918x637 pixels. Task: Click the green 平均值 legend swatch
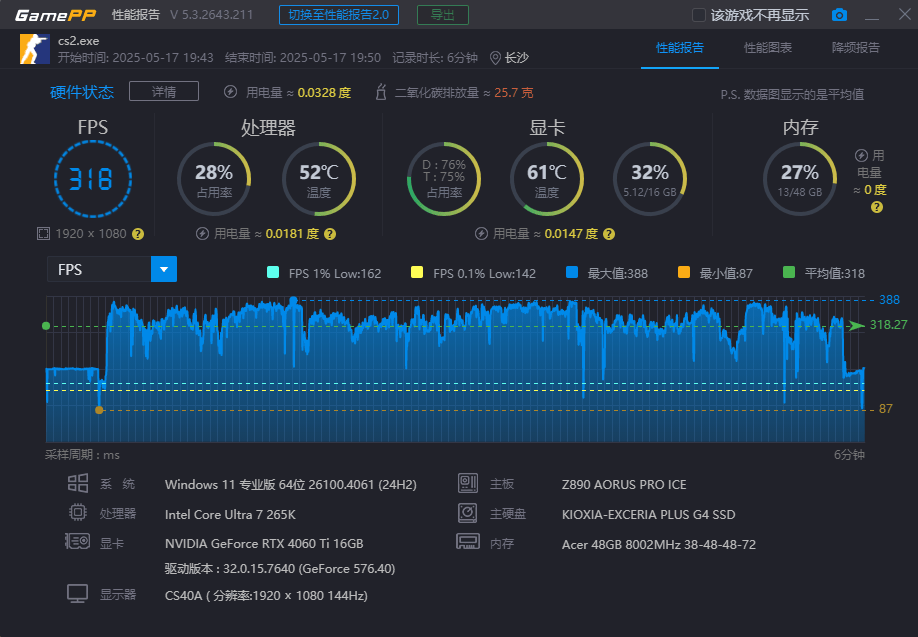[x=789, y=272]
